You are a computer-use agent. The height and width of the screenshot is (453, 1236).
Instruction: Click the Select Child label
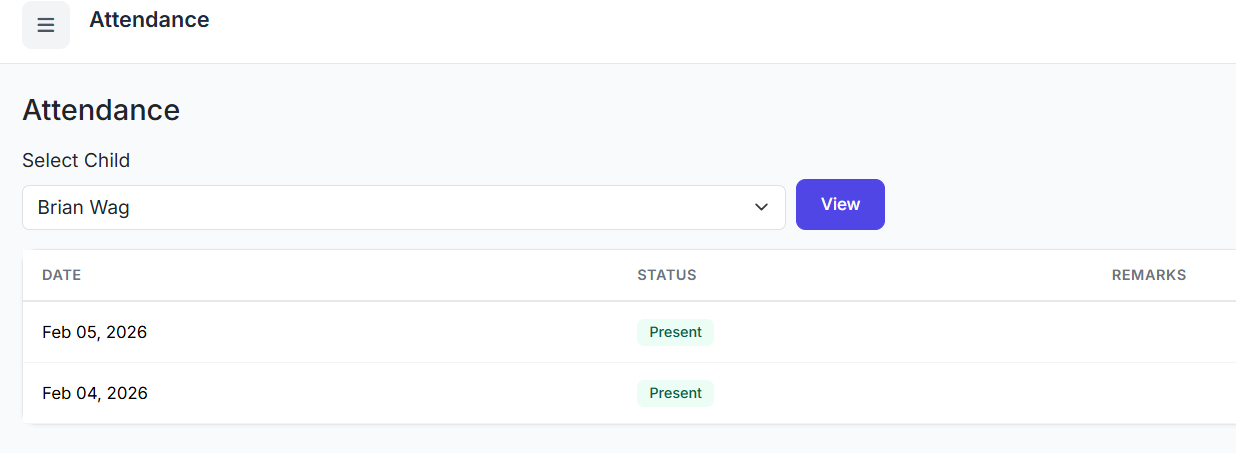point(76,160)
